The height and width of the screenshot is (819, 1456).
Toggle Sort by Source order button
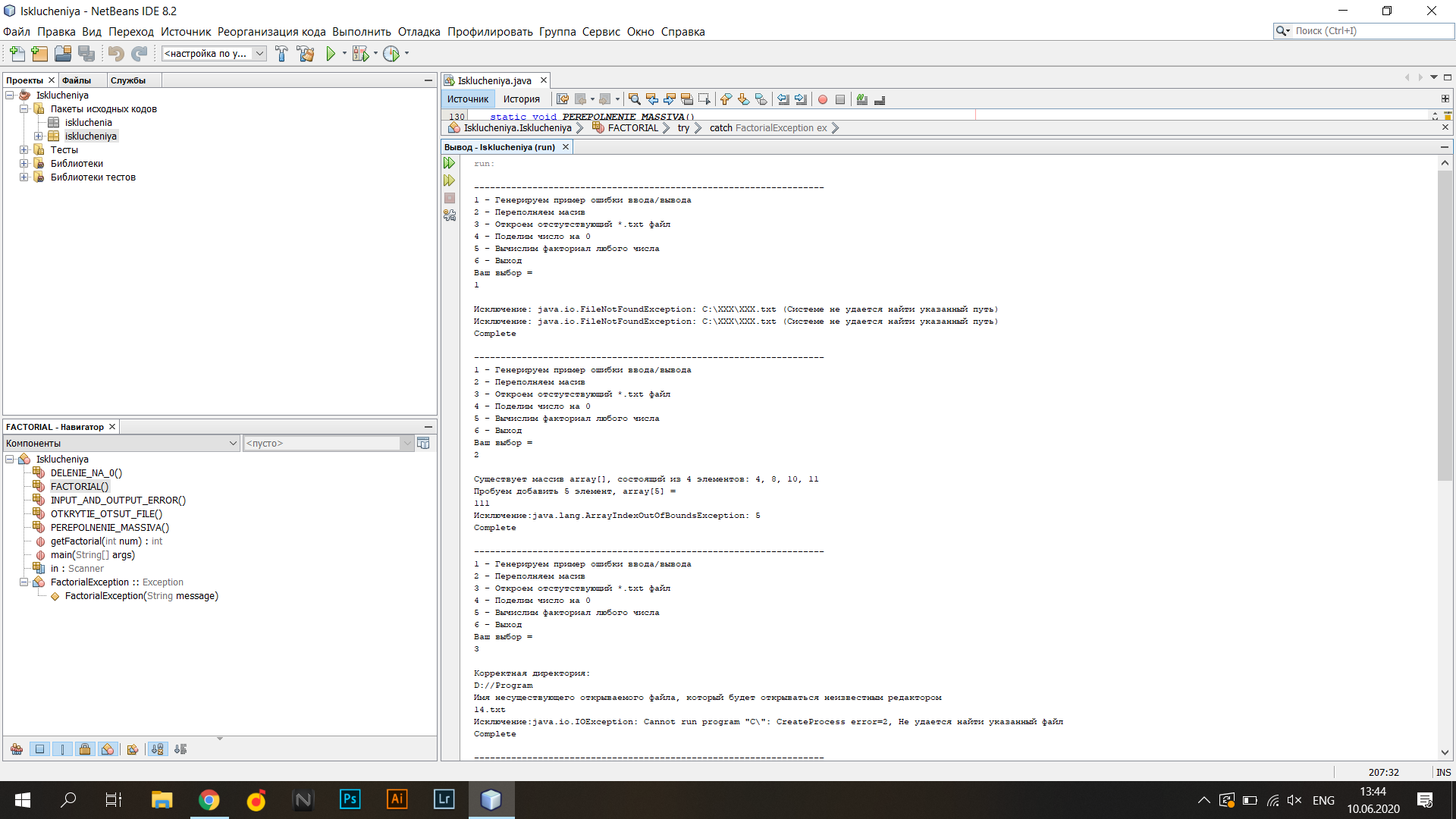[x=180, y=749]
